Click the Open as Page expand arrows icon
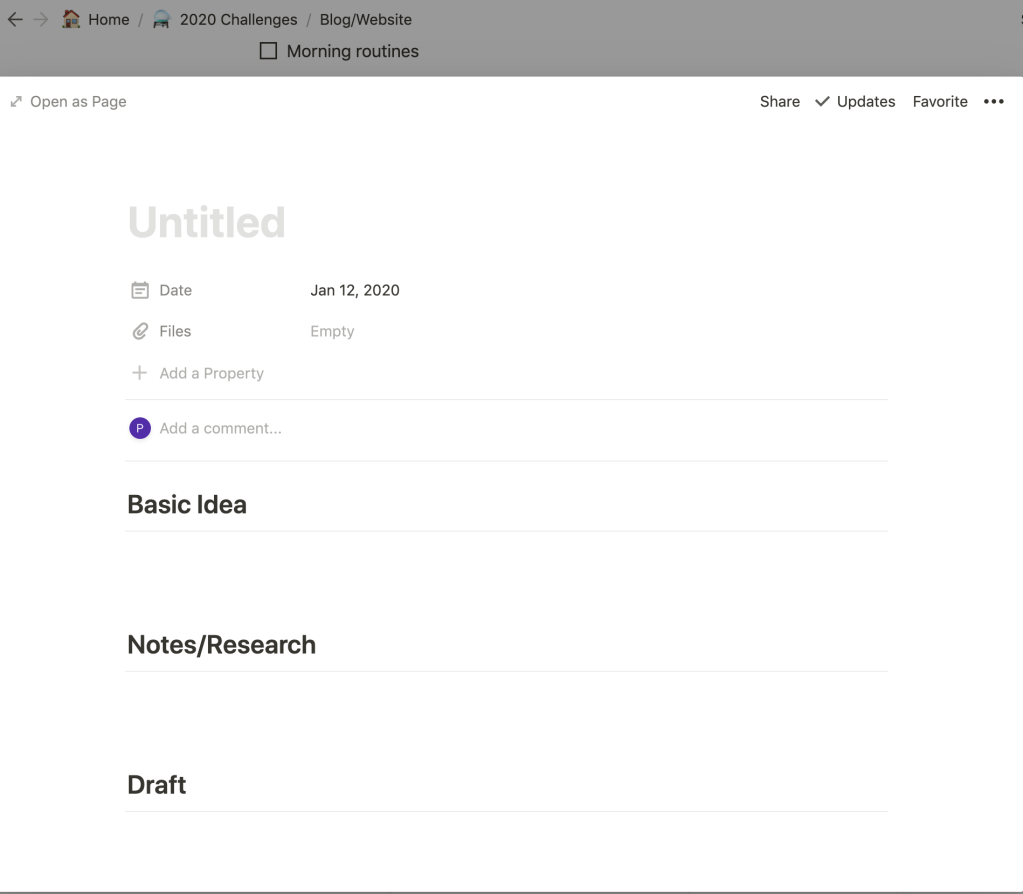 (16, 102)
